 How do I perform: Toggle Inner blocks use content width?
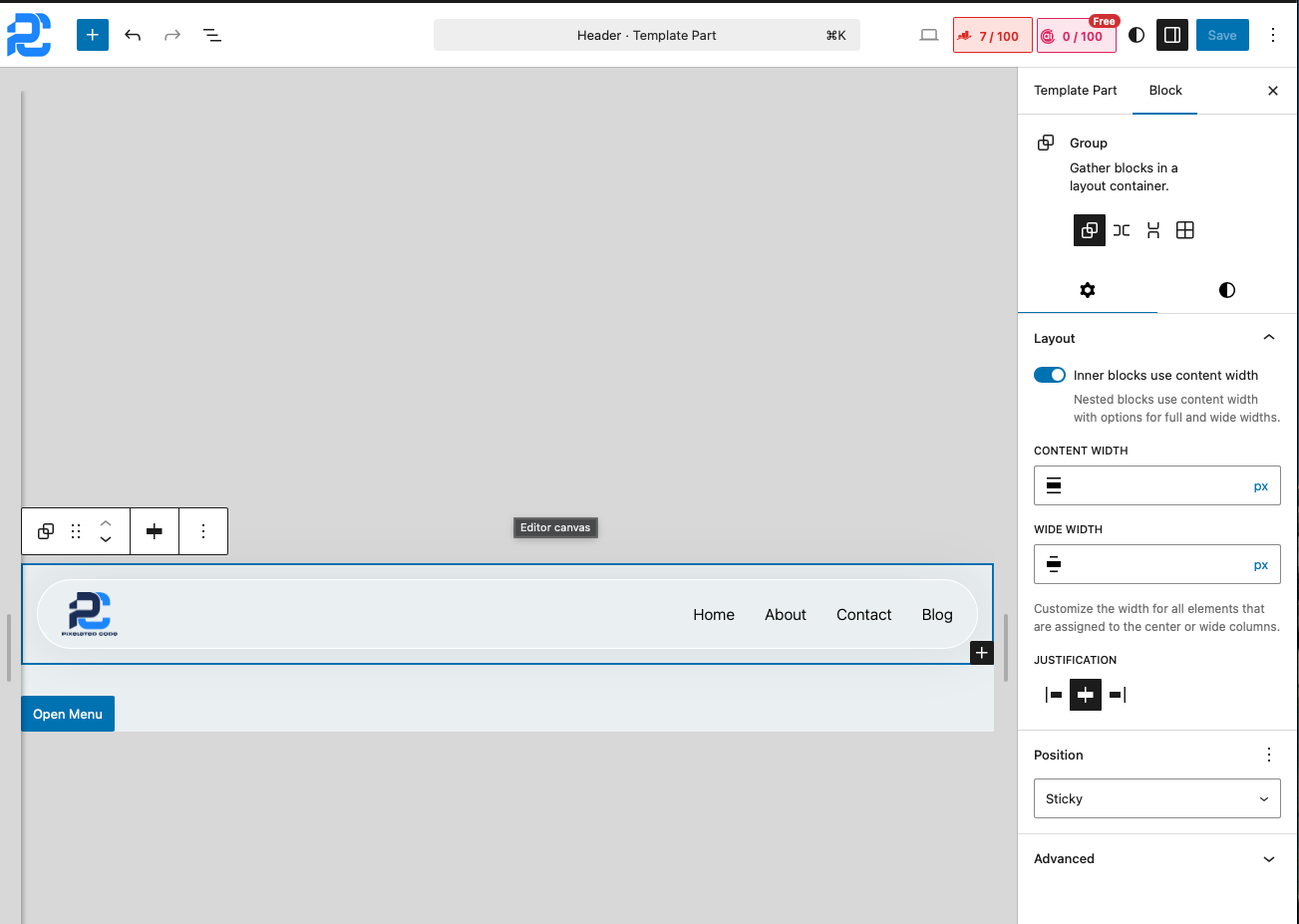coord(1050,375)
